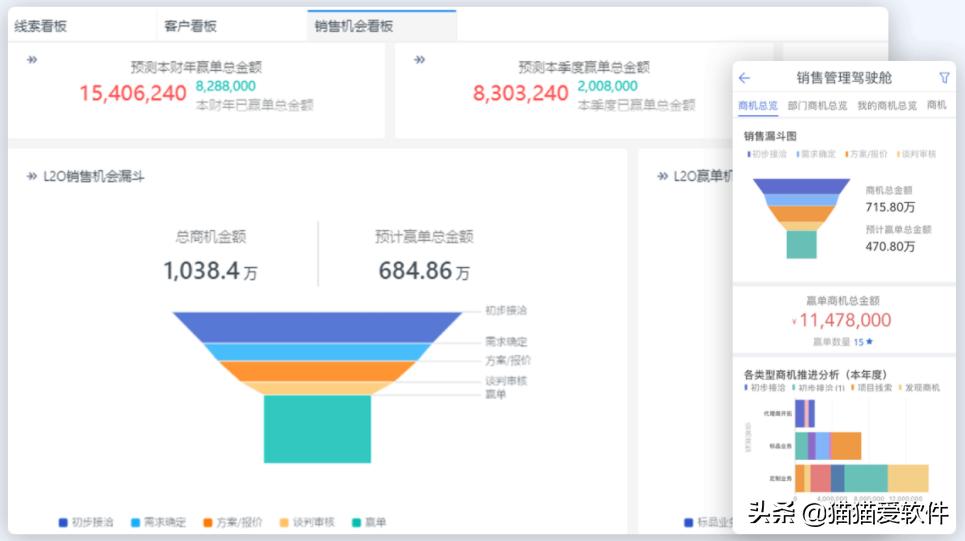Click the orange segment of the middle bar
Image resolution: width=965 pixels, height=541 pixels.
click(846, 446)
